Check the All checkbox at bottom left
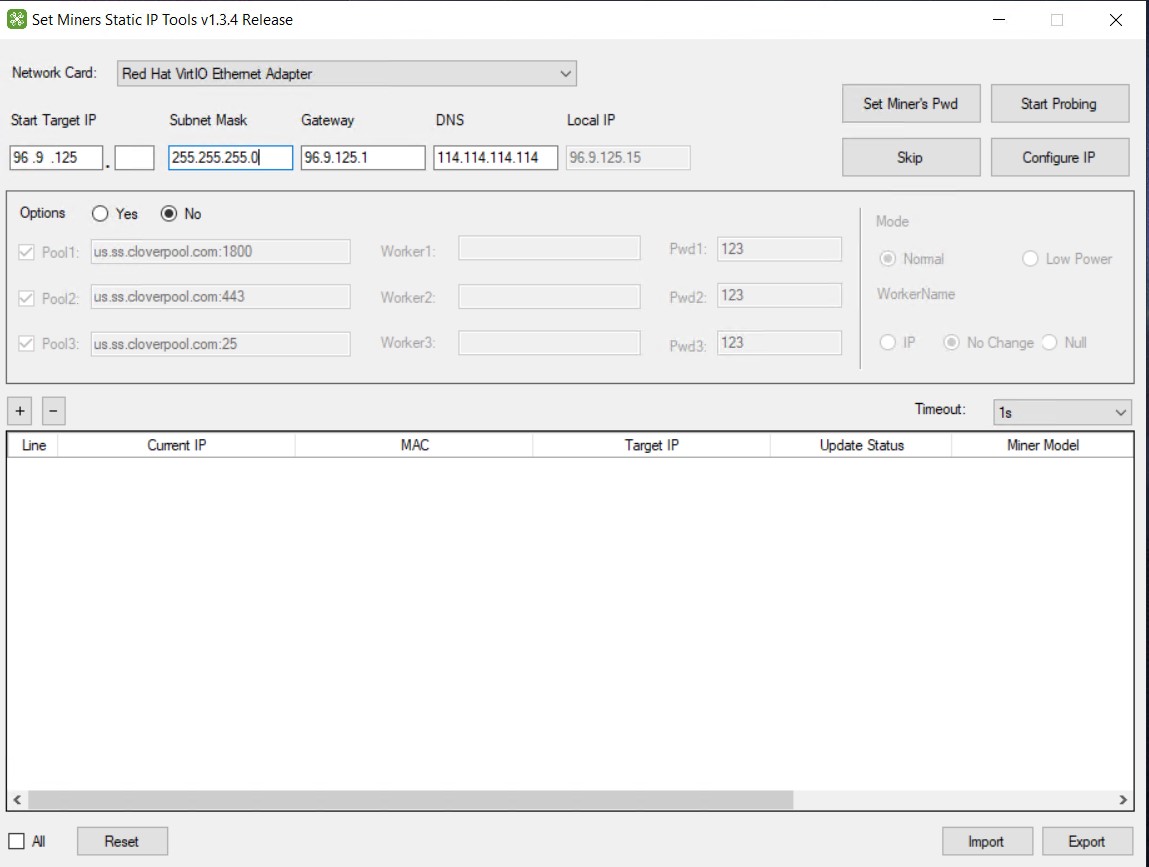This screenshot has height=867, width=1149. pos(16,841)
